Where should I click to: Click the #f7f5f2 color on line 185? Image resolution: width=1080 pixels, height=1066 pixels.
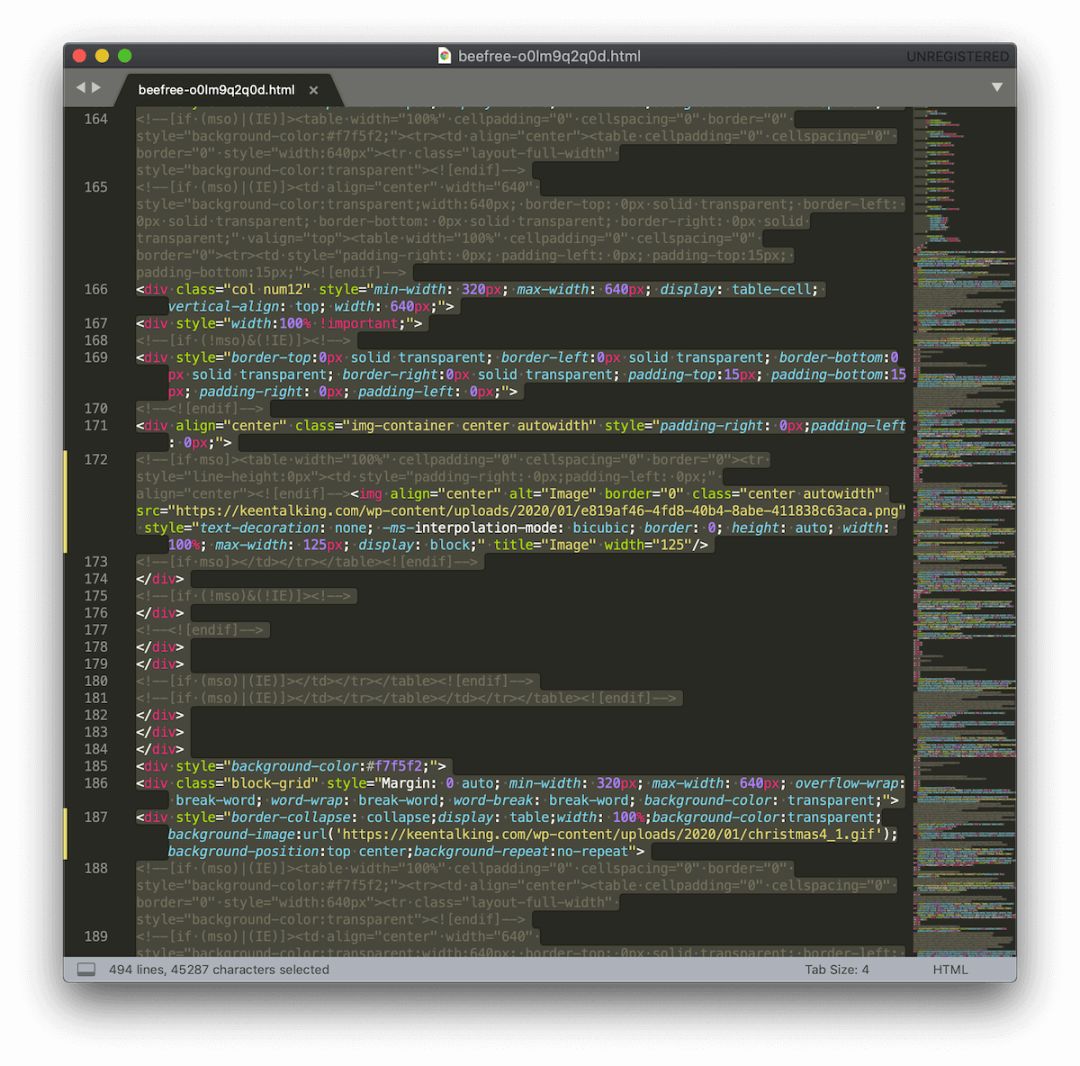coord(395,766)
